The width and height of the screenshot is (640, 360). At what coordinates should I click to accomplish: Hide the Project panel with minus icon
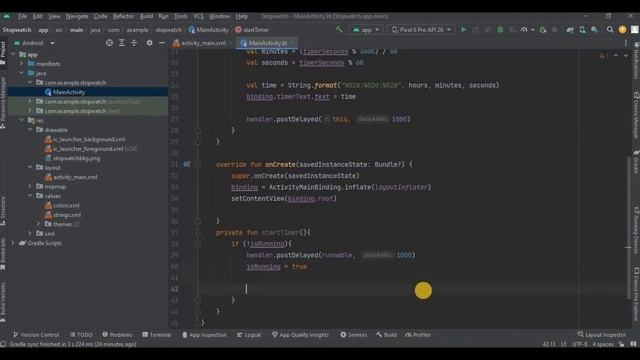click(x=162, y=43)
